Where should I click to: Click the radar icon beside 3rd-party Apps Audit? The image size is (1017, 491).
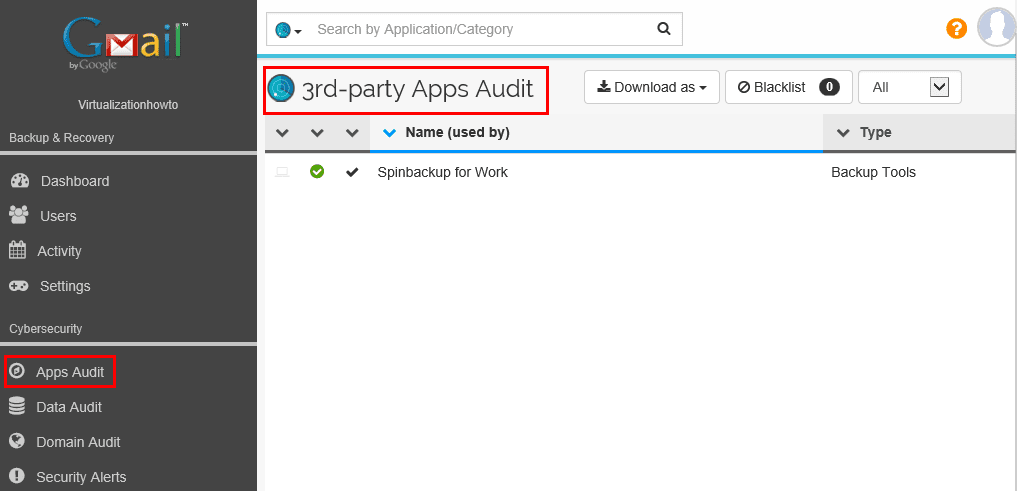(x=282, y=89)
